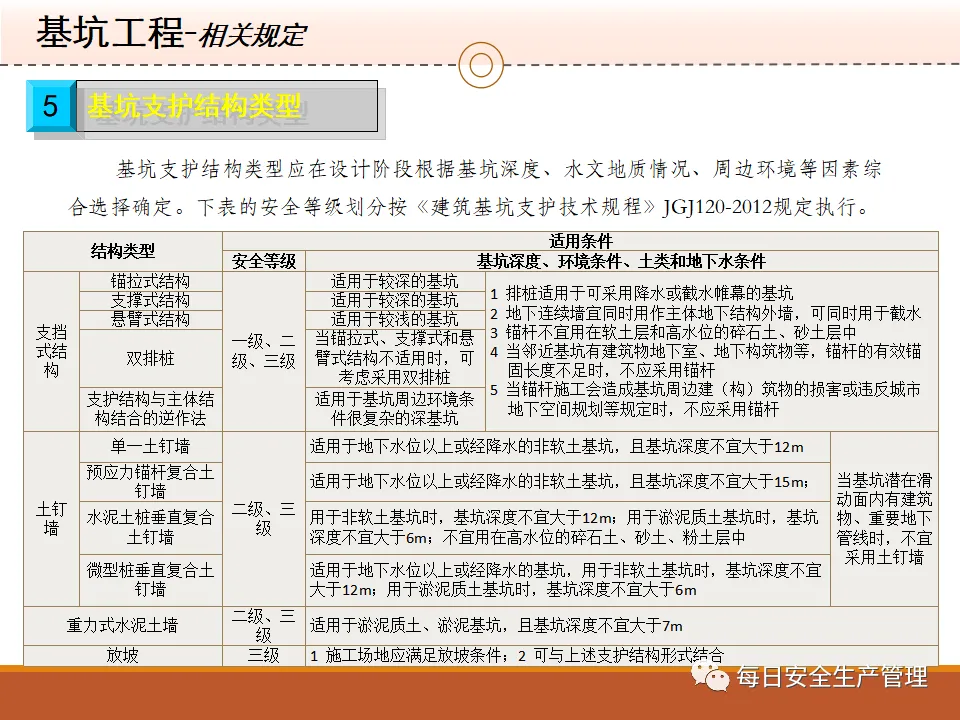Click the safety level cell 一级、二级、三级
Screen dimensions: 960x720
coord(264,351)
